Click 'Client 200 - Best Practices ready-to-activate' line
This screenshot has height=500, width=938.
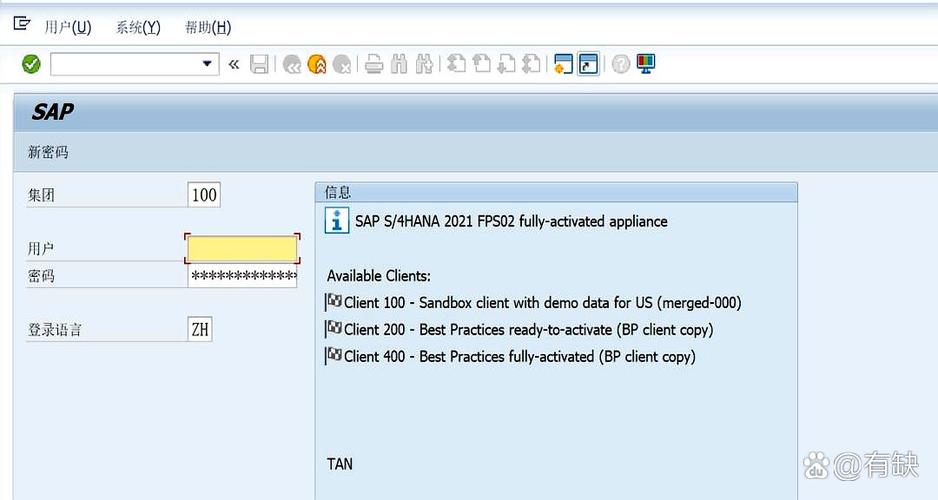pyautogui.click(x=529, y=330)
